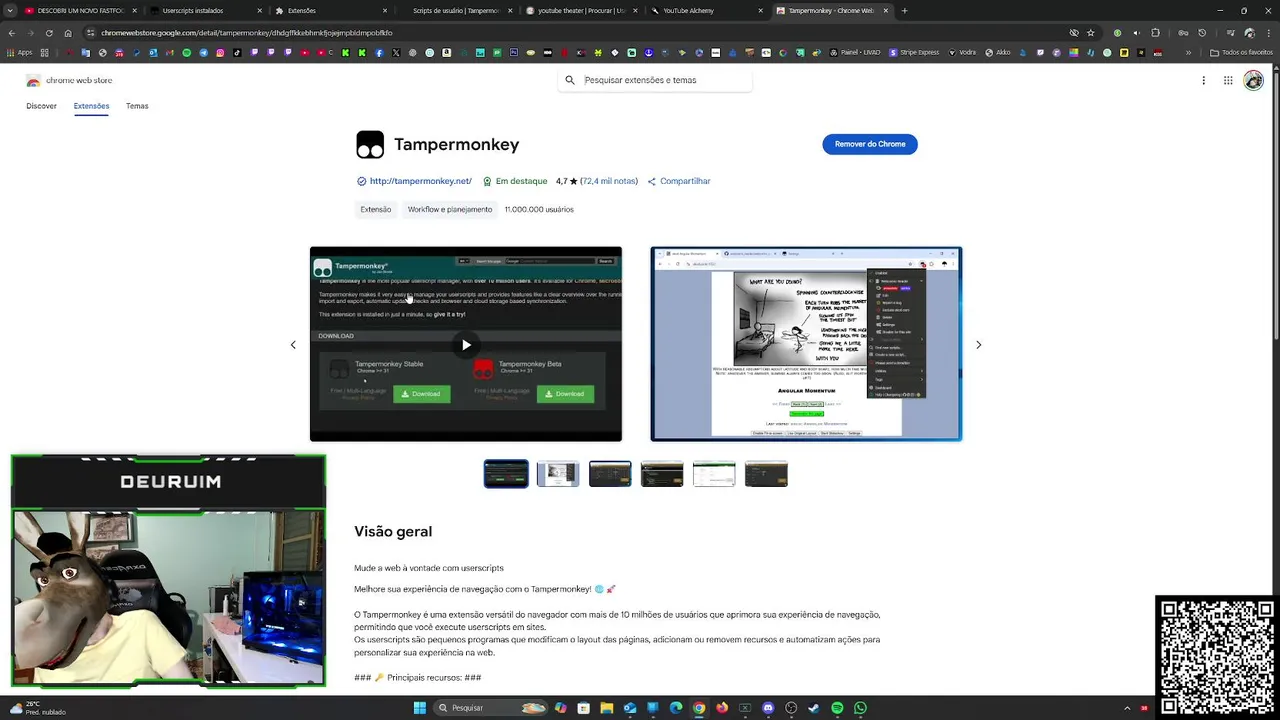Reload the page using browser refresh icon
Viewport: 1280px width, 720px height.
pyautogui.click(x=49, y=33)
